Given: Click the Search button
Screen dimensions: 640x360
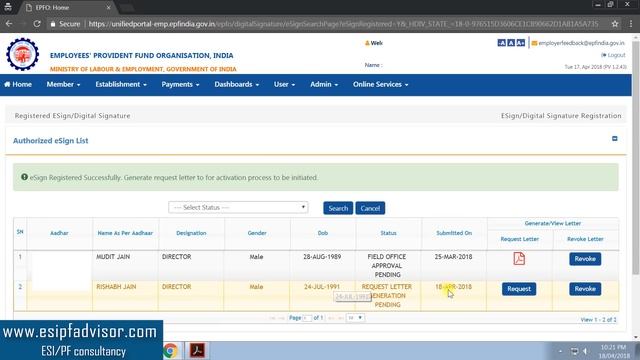Looking at the screenshot, I should 338,208.
